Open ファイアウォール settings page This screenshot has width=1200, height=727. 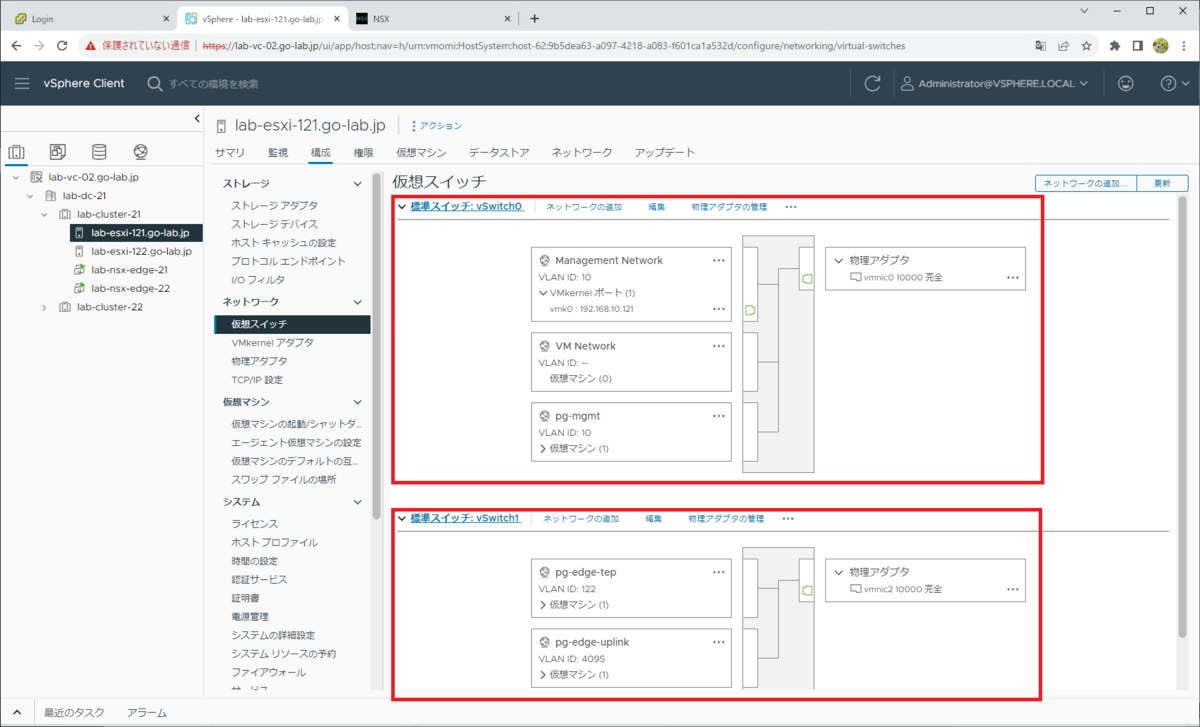(x=268, y=672)
